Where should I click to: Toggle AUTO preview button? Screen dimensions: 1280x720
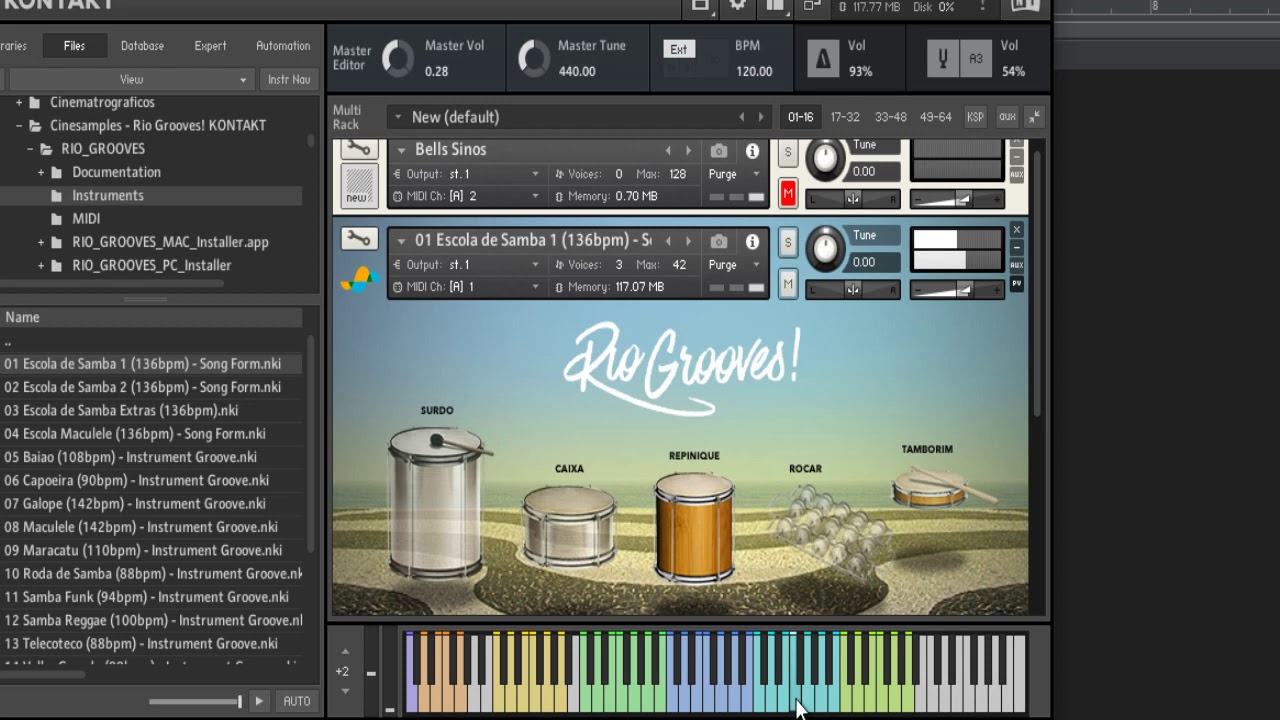coord(297,701)
